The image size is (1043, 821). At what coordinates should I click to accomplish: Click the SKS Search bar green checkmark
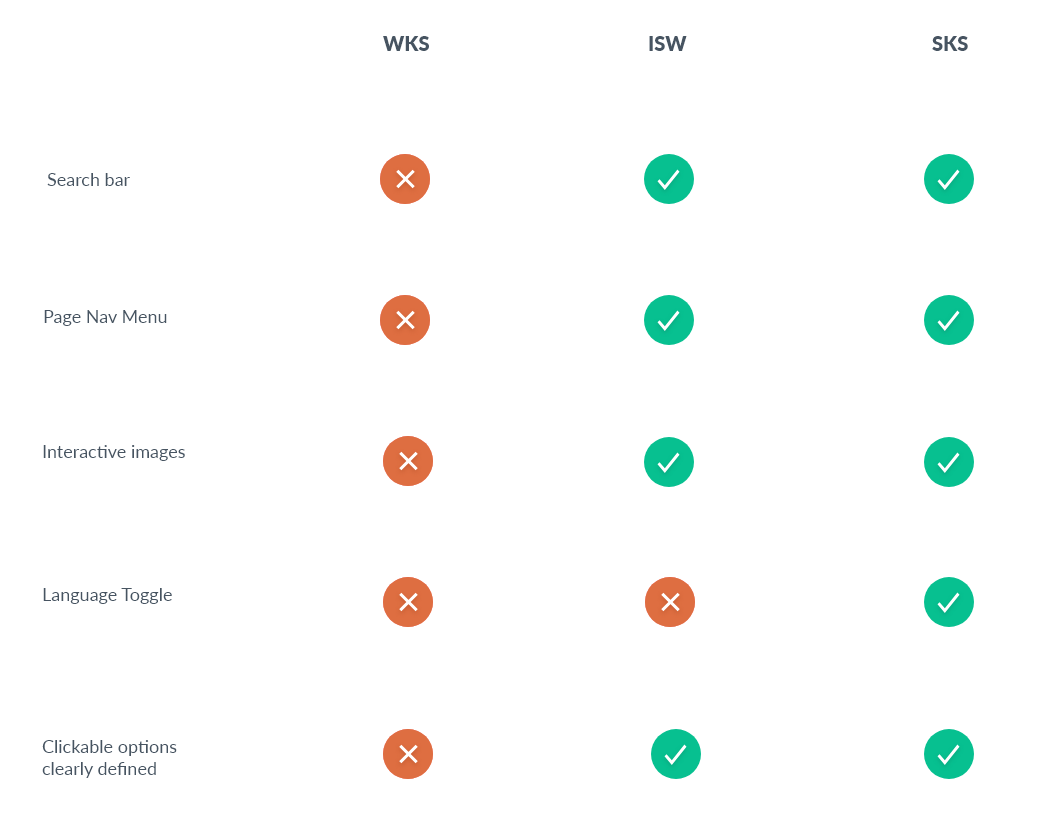pyautogui.click(x=949, y=179)
